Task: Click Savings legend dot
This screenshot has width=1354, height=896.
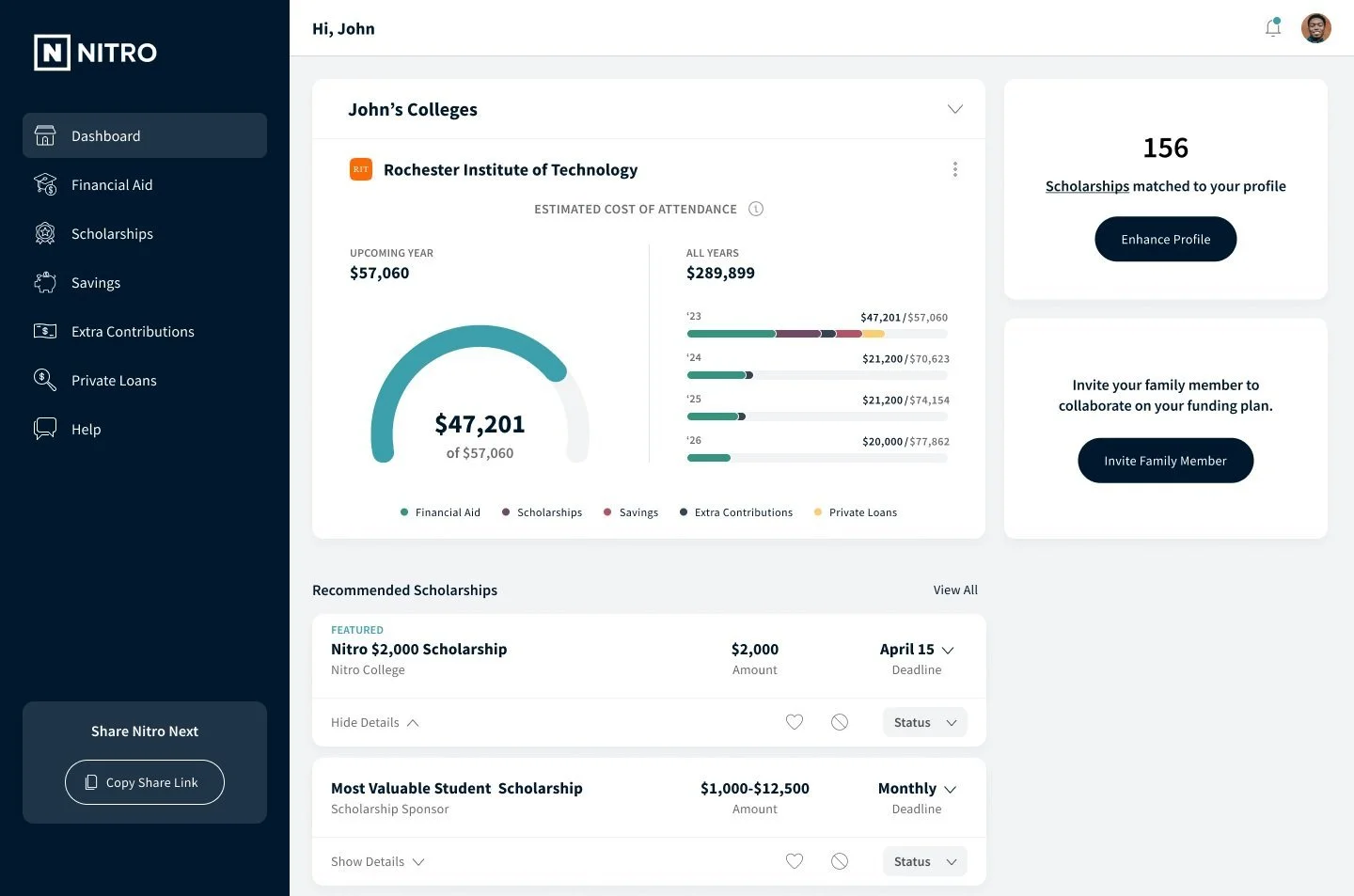Action: [x=607, y=512]
